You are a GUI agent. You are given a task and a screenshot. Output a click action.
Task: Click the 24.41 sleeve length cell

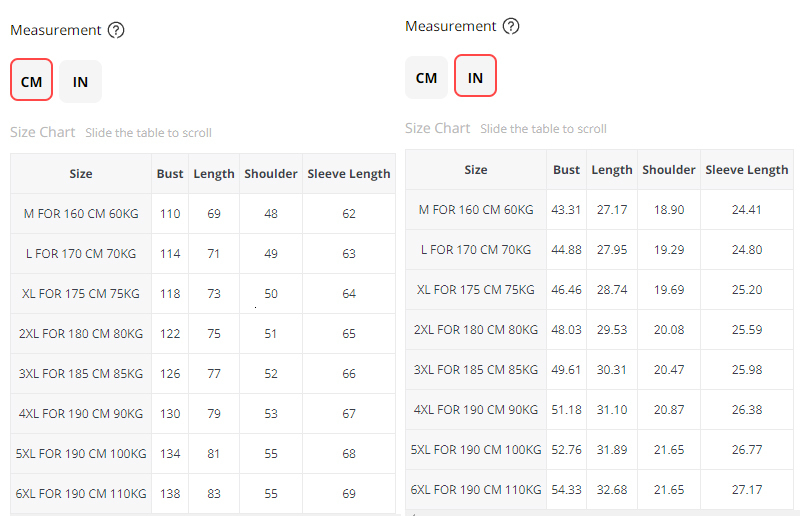click(x=746, y=209)
